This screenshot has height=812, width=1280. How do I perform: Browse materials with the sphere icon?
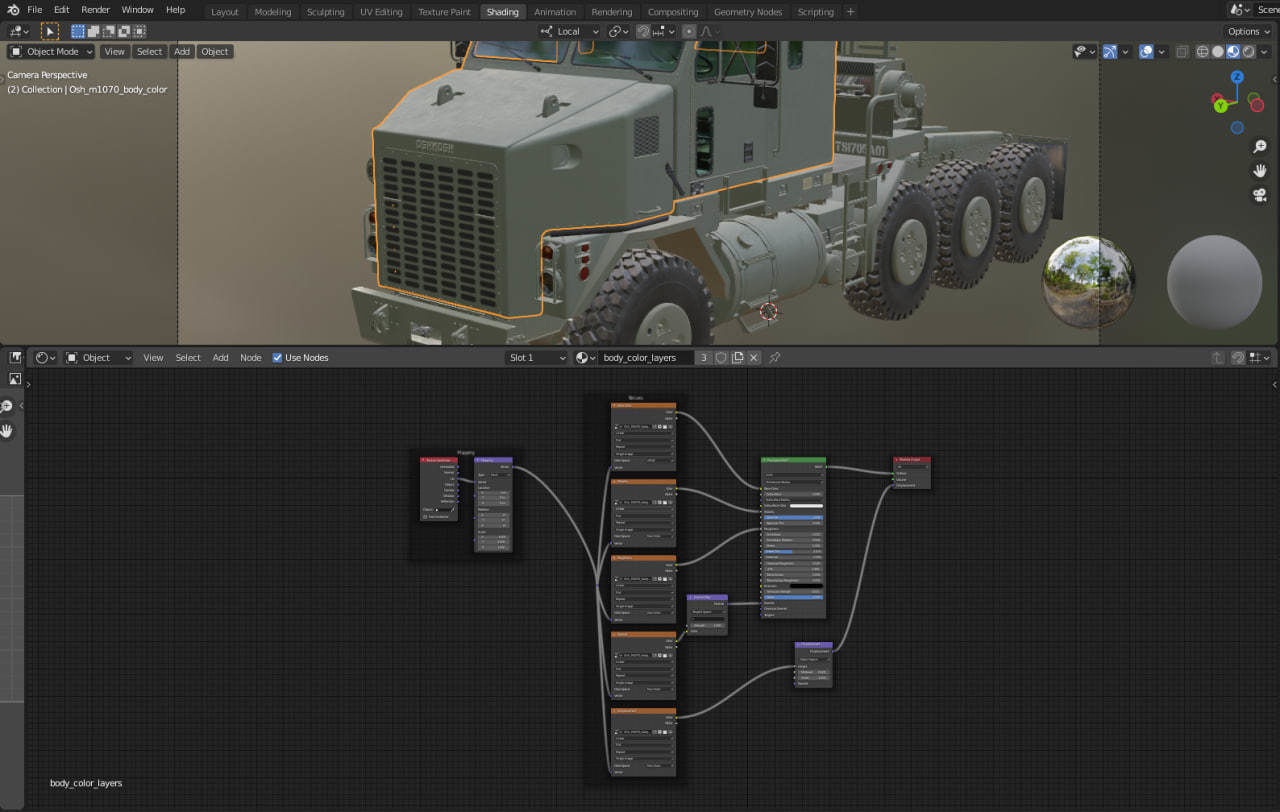tap(585, 357)
